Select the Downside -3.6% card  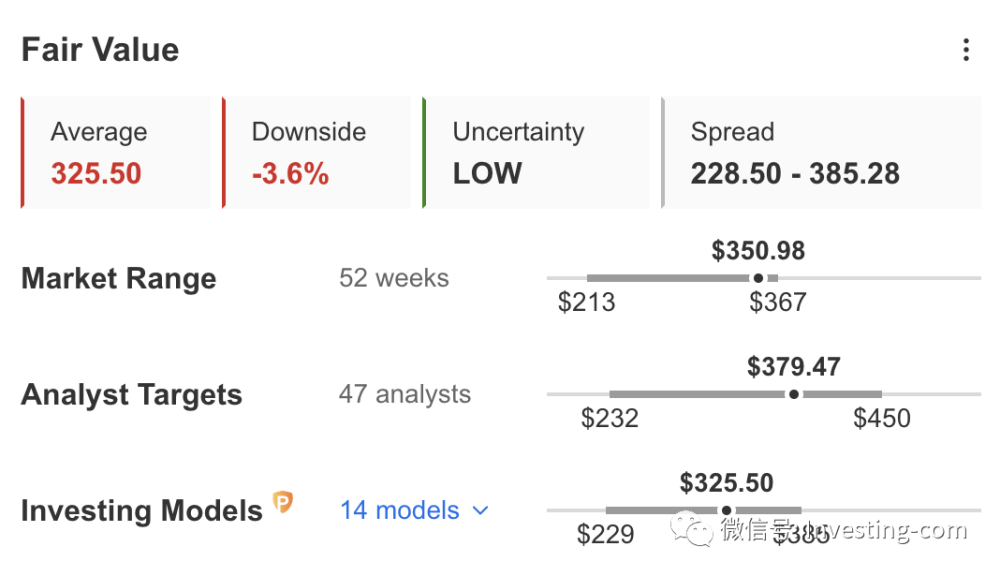pos(317,152)
